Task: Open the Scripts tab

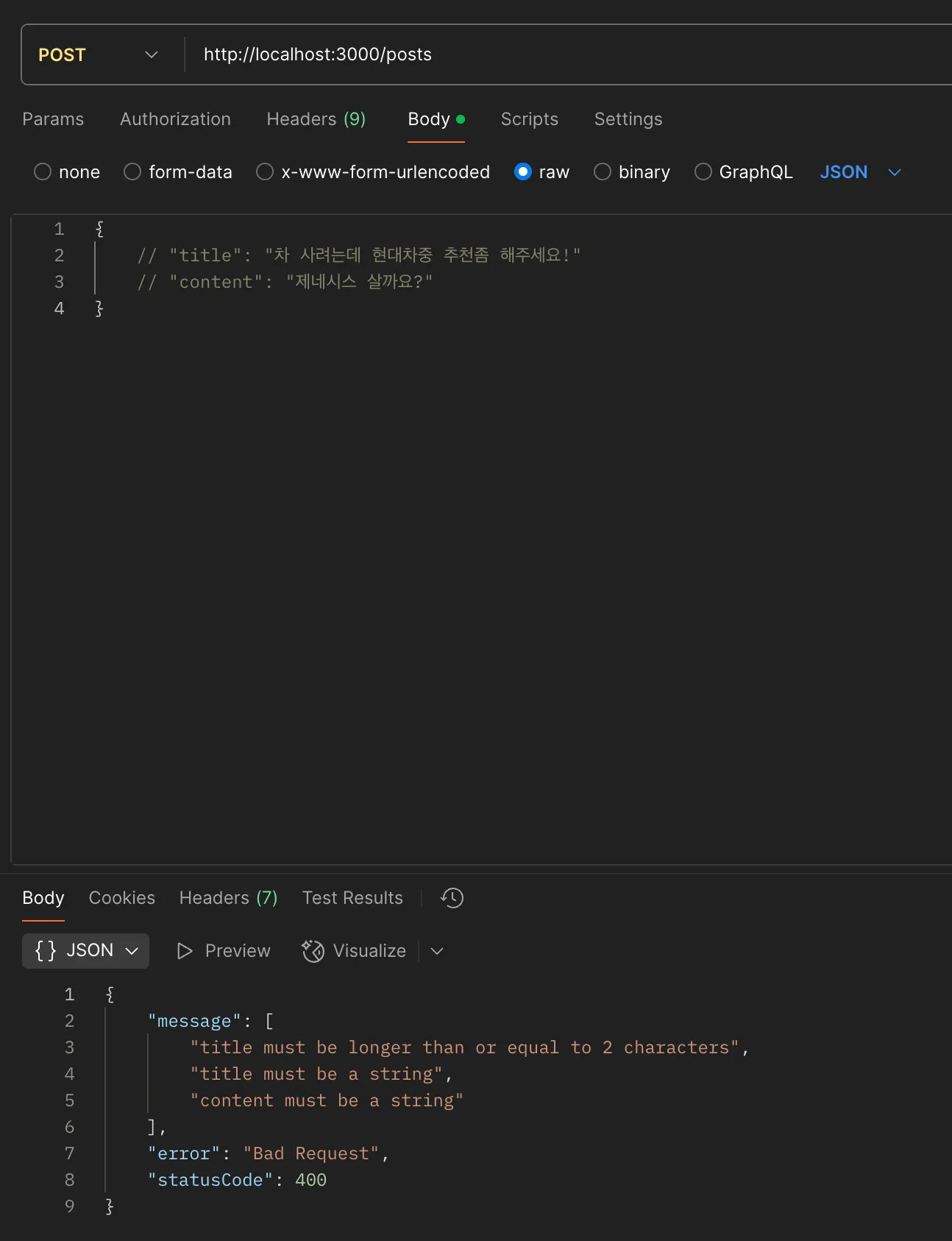Action: click(x=530, y=119)
